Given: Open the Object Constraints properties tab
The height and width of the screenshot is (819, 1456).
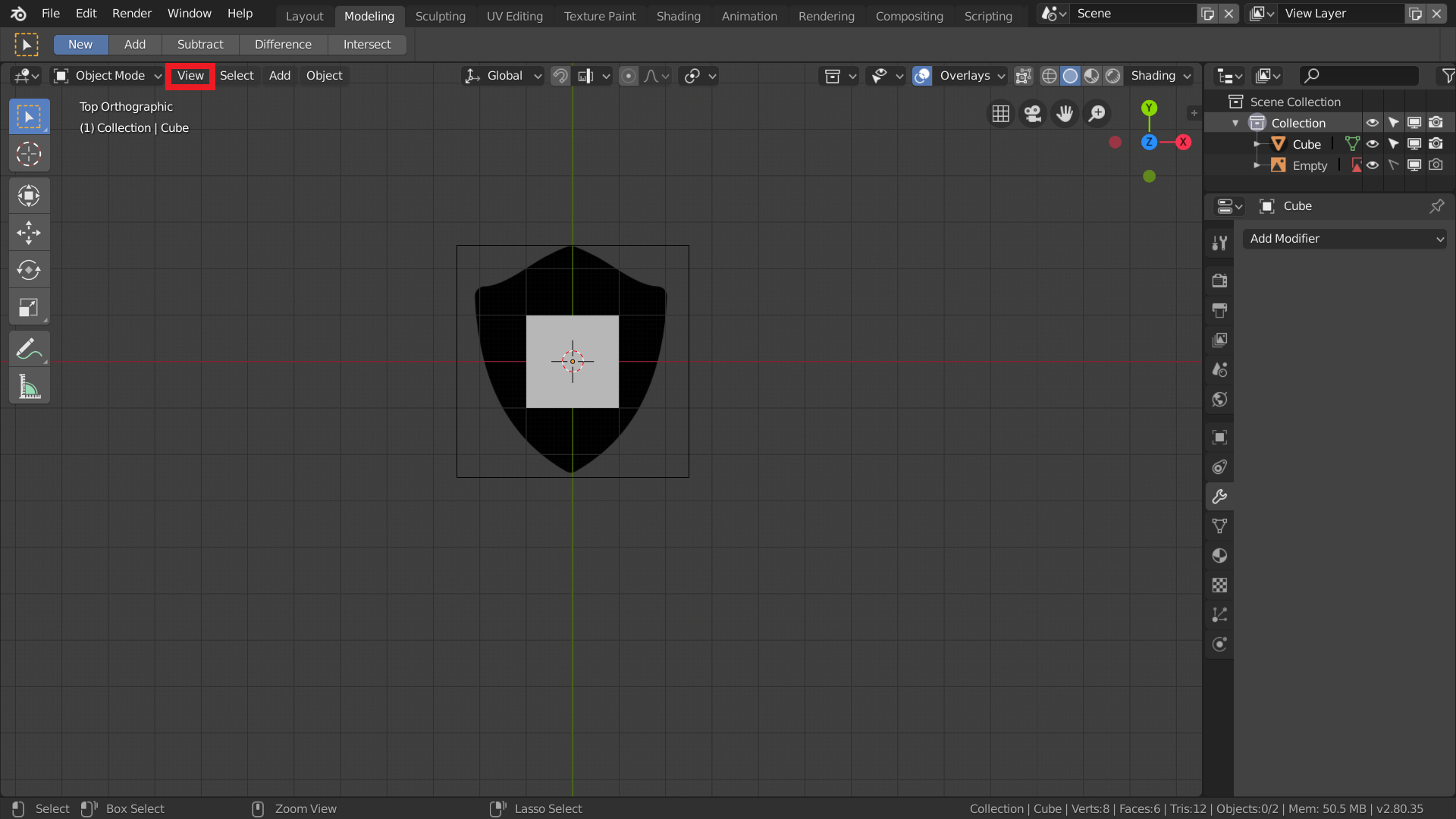Looking at the screenshot, I should [1219, 467].
